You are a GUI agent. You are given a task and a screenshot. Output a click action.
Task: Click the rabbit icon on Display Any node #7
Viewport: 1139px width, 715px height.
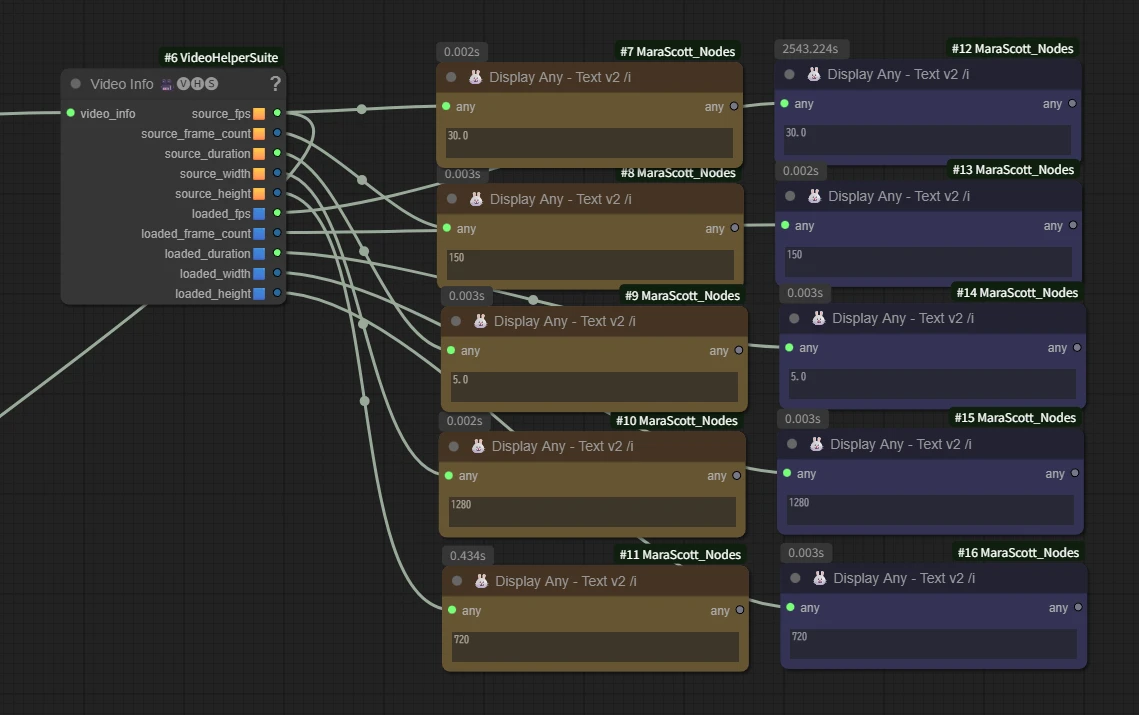click(476, 77)
